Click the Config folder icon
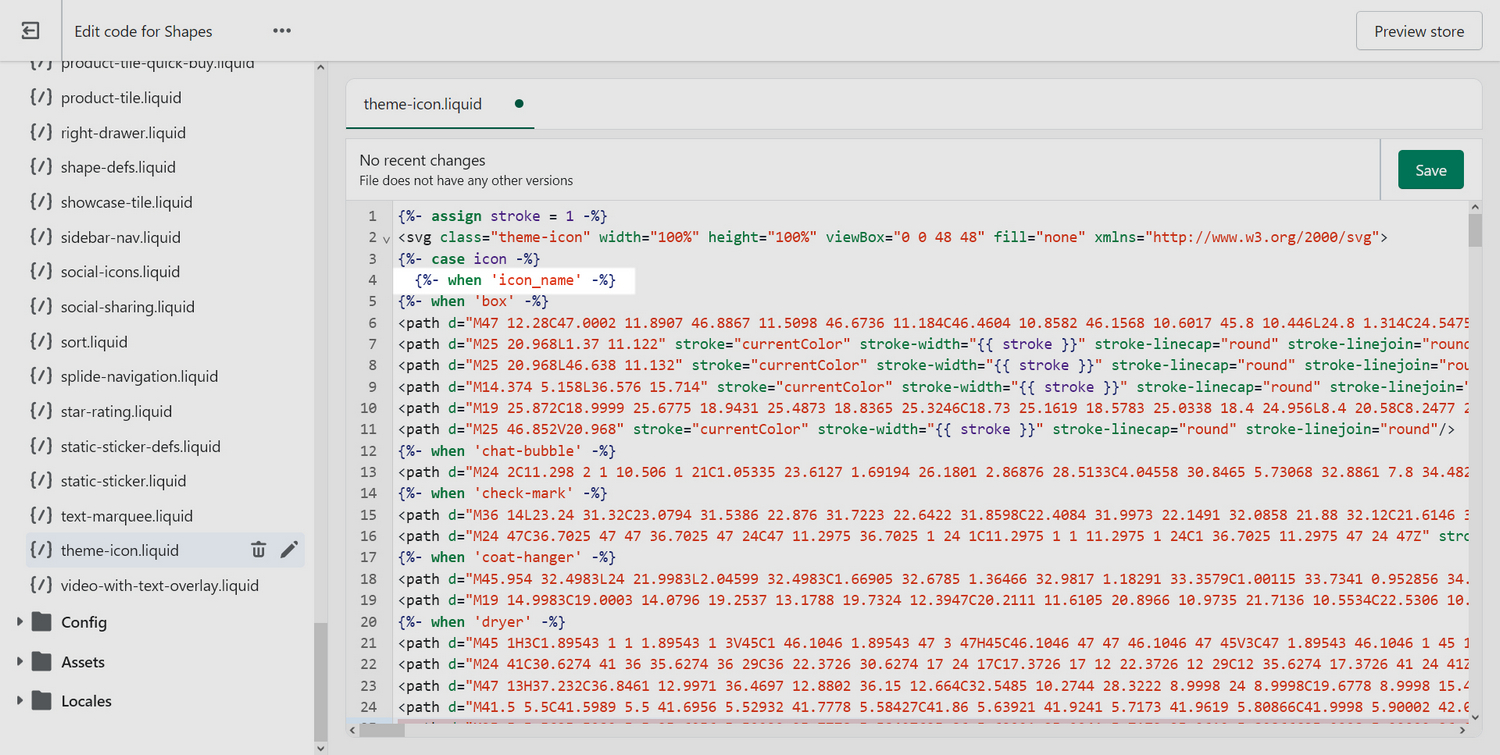1500x755 pixels. (41, 621)
